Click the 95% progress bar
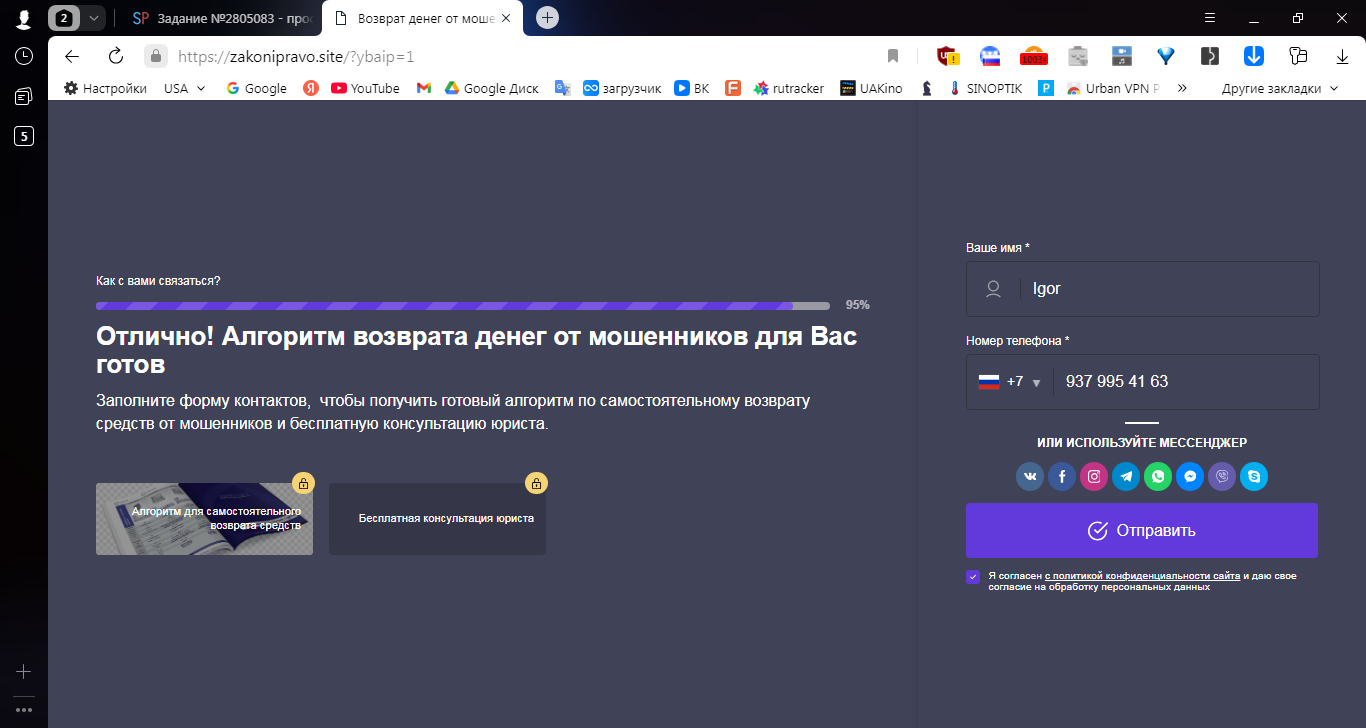The width and height of the screenshot is (1366, 728). tap(462, 305)
